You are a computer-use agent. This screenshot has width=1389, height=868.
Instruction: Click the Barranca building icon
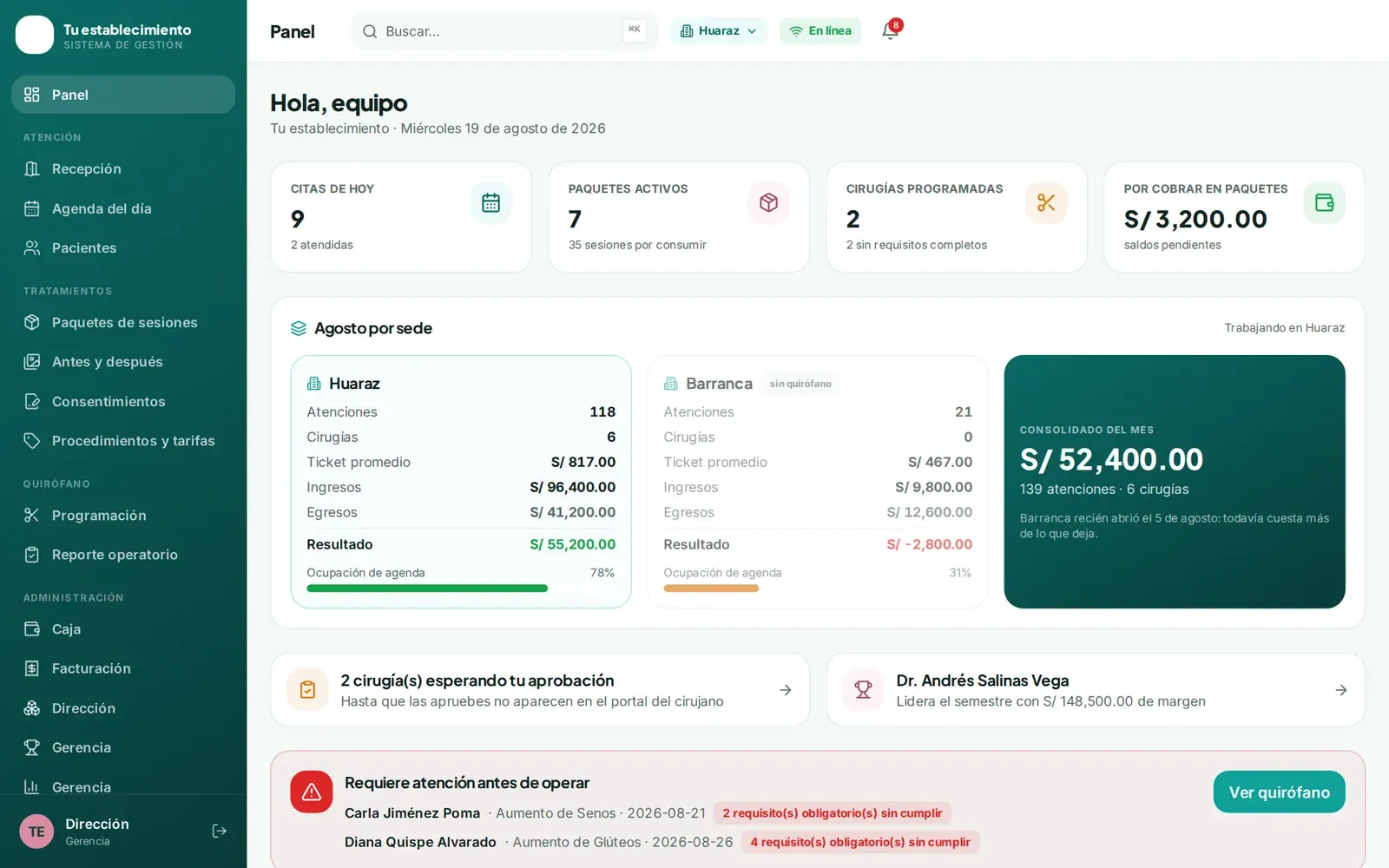click(x=671, y=384)
